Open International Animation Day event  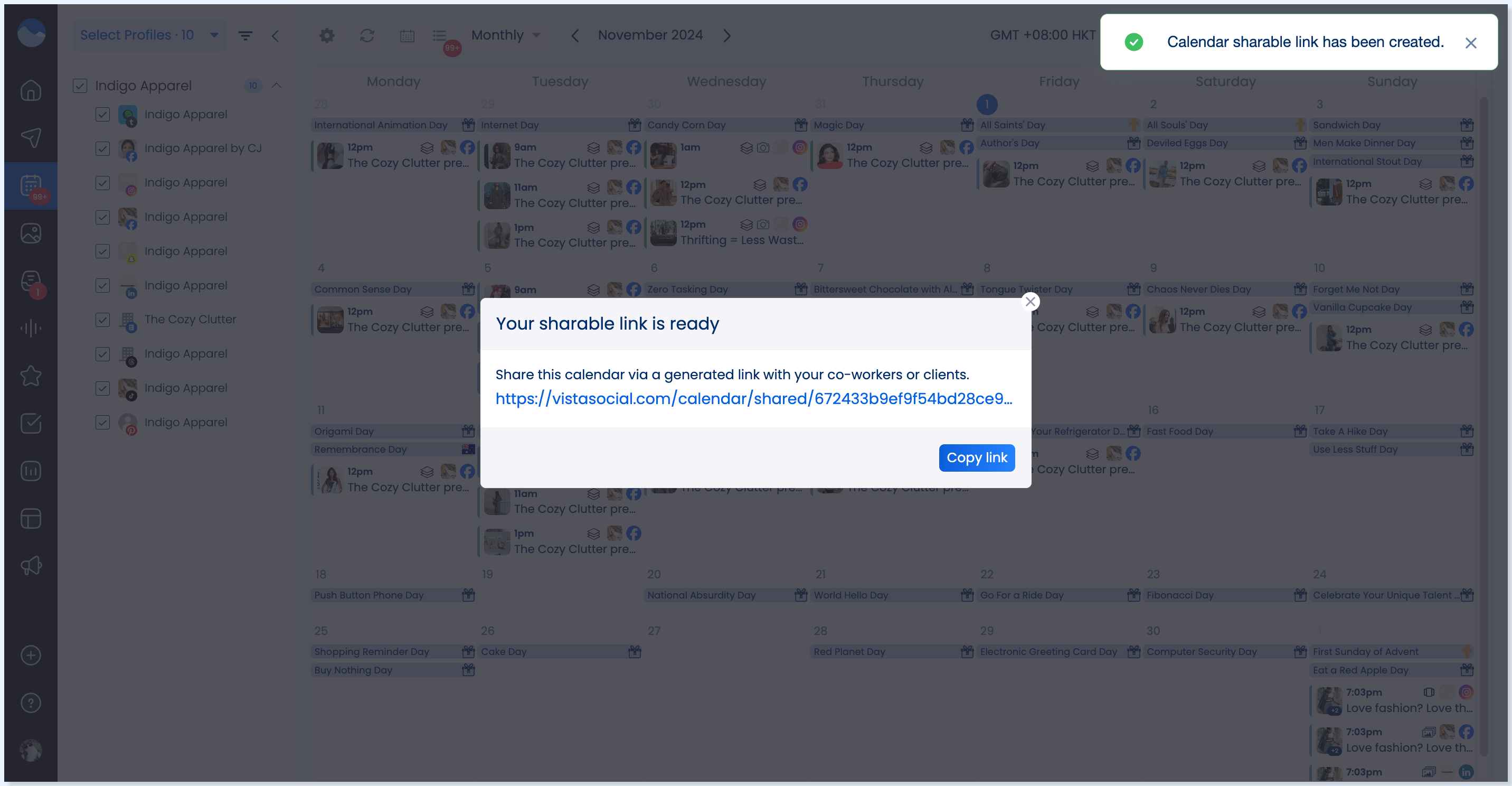[x=394, y=125]
